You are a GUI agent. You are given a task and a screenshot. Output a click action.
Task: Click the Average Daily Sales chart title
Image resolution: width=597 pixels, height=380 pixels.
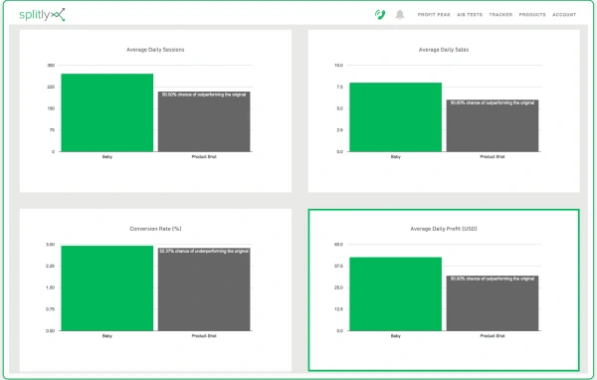point(444,49)
